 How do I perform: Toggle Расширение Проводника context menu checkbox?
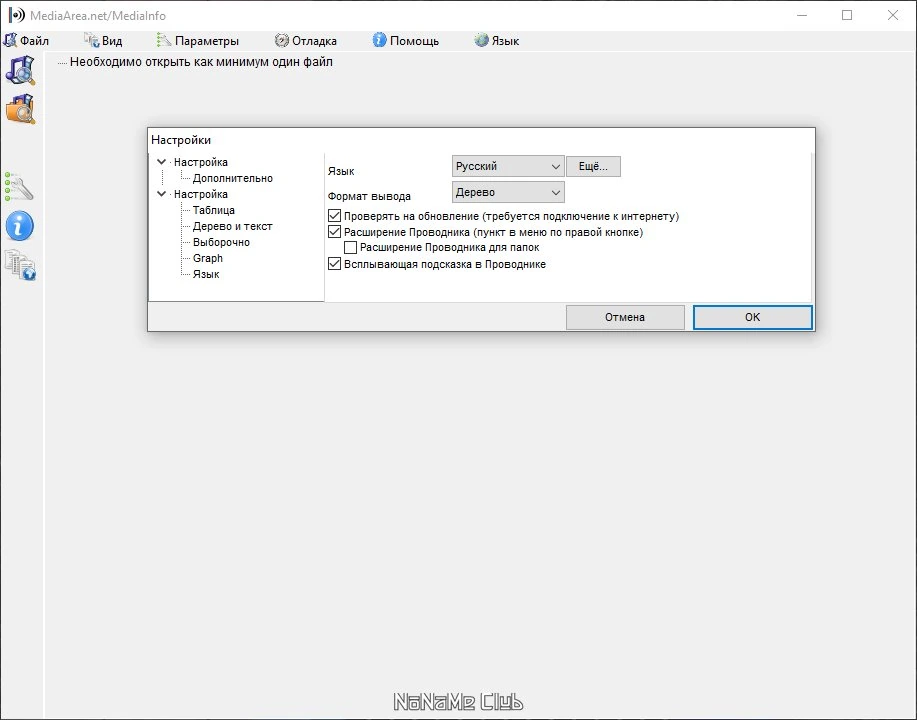[335, 232]
